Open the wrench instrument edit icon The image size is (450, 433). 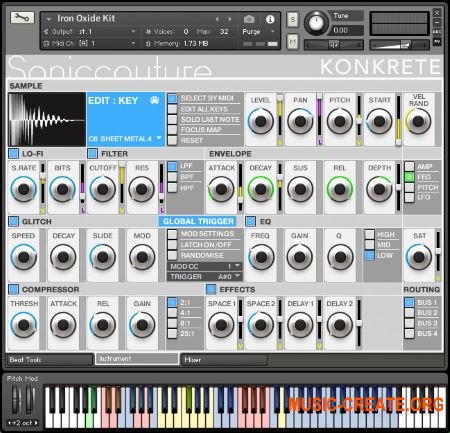click(x=22, y=17)
